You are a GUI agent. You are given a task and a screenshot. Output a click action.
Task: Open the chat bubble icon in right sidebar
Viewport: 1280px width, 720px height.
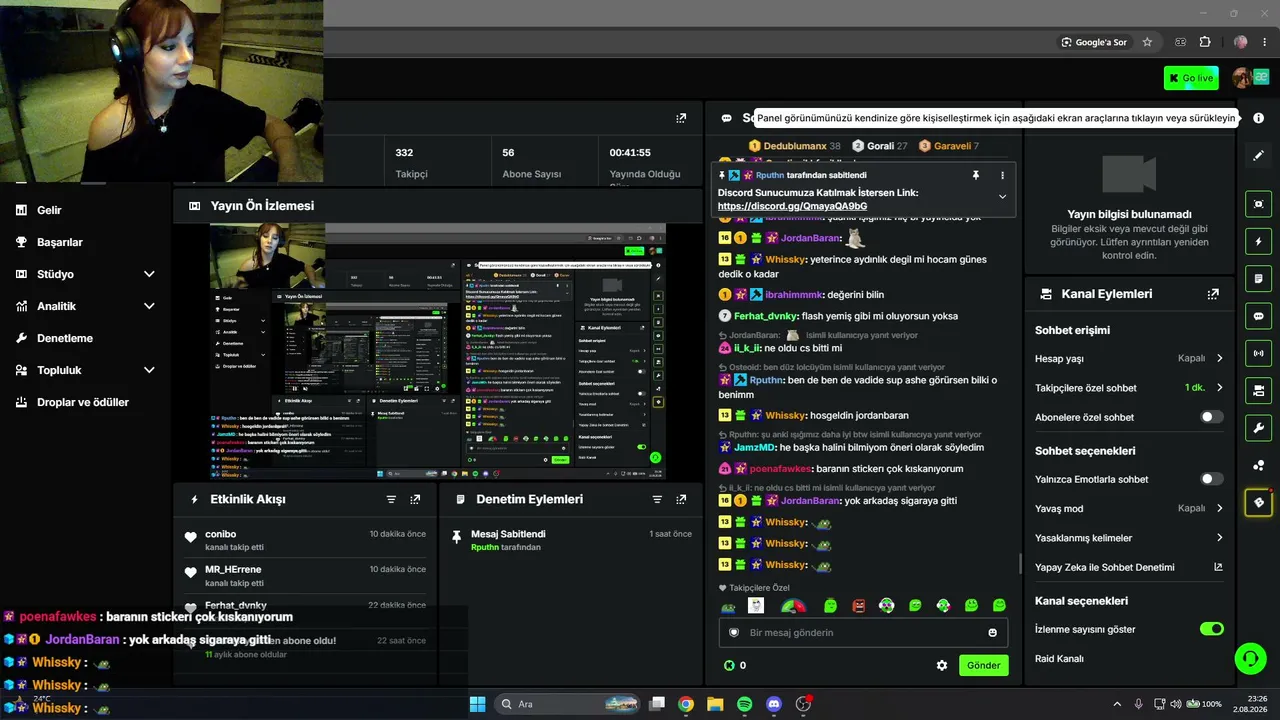(1258, 316)
